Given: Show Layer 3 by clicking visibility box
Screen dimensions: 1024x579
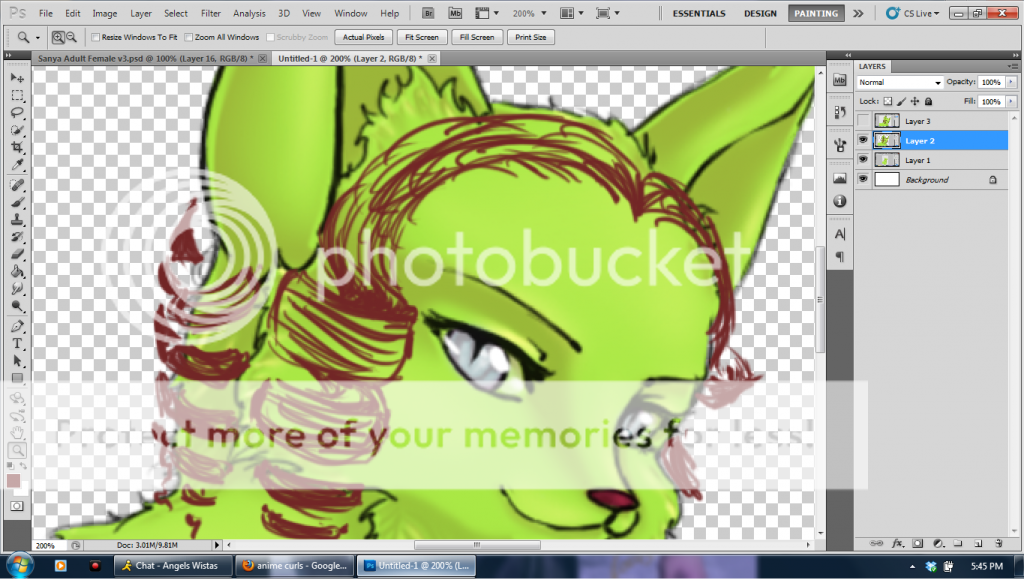Looking at the screenshot, I should point(863,121).
